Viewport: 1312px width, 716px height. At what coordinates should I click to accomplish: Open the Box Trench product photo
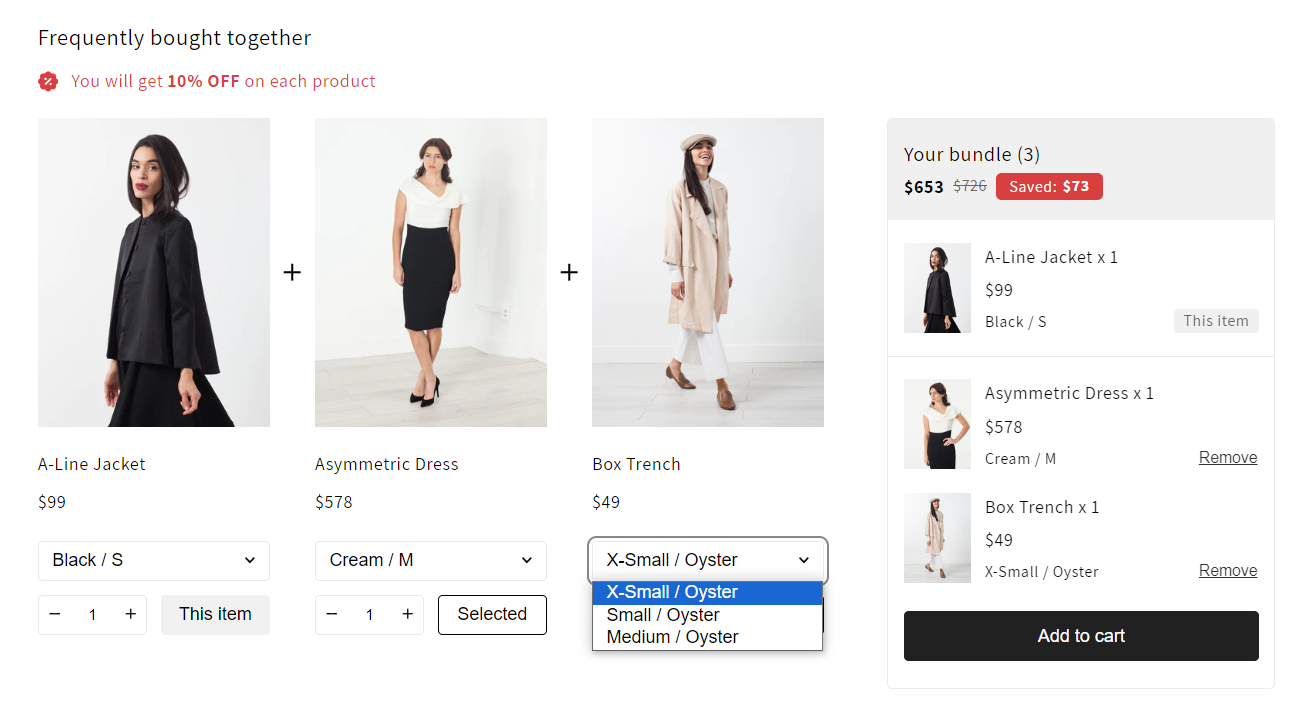(x=708, y=272)
